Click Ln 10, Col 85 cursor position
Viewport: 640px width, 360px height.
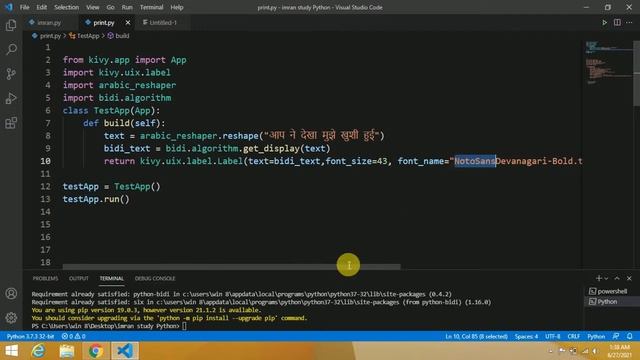click(x=476, y=336)
